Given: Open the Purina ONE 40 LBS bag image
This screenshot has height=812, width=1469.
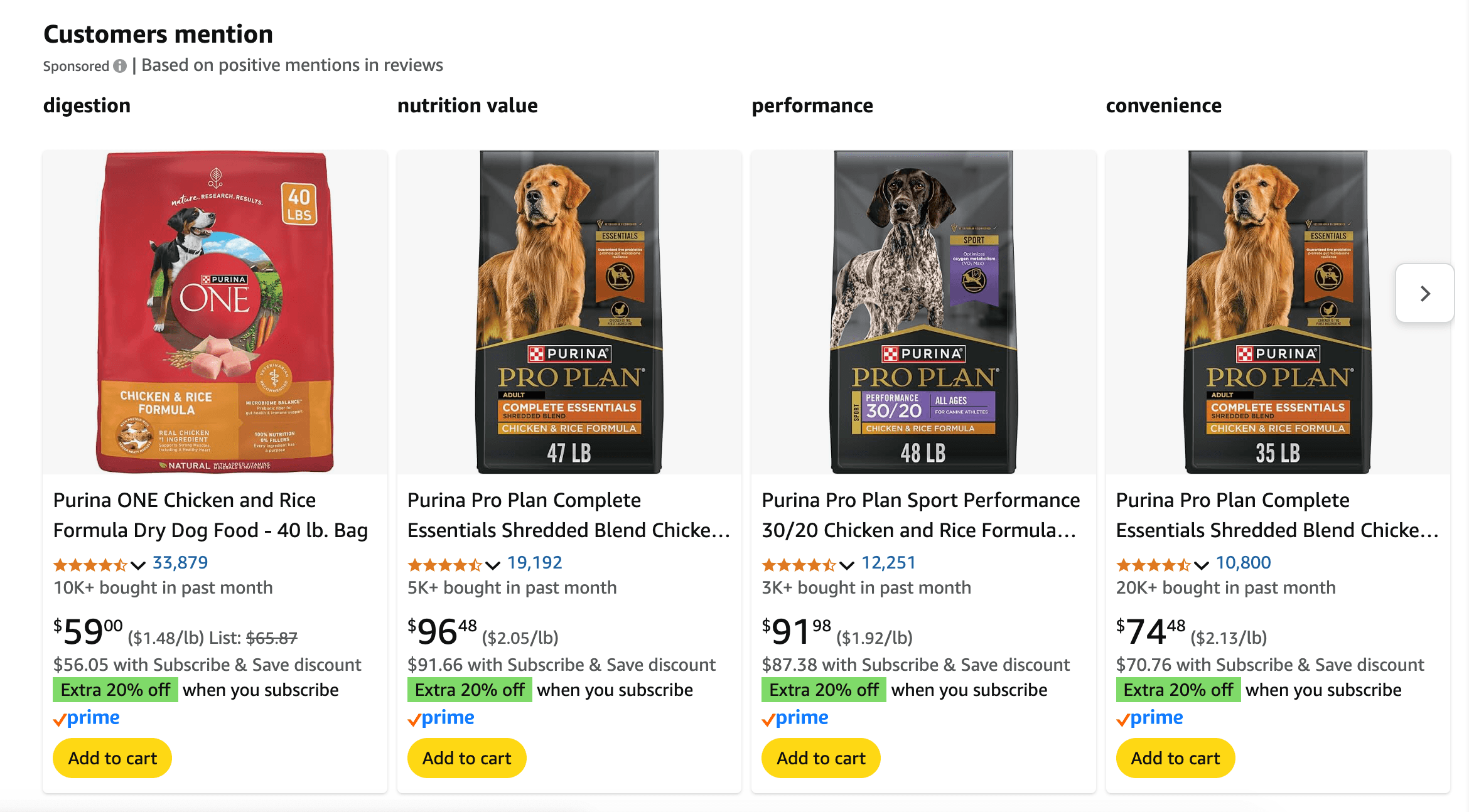Looking at the screenshot, I should [215, 312].
